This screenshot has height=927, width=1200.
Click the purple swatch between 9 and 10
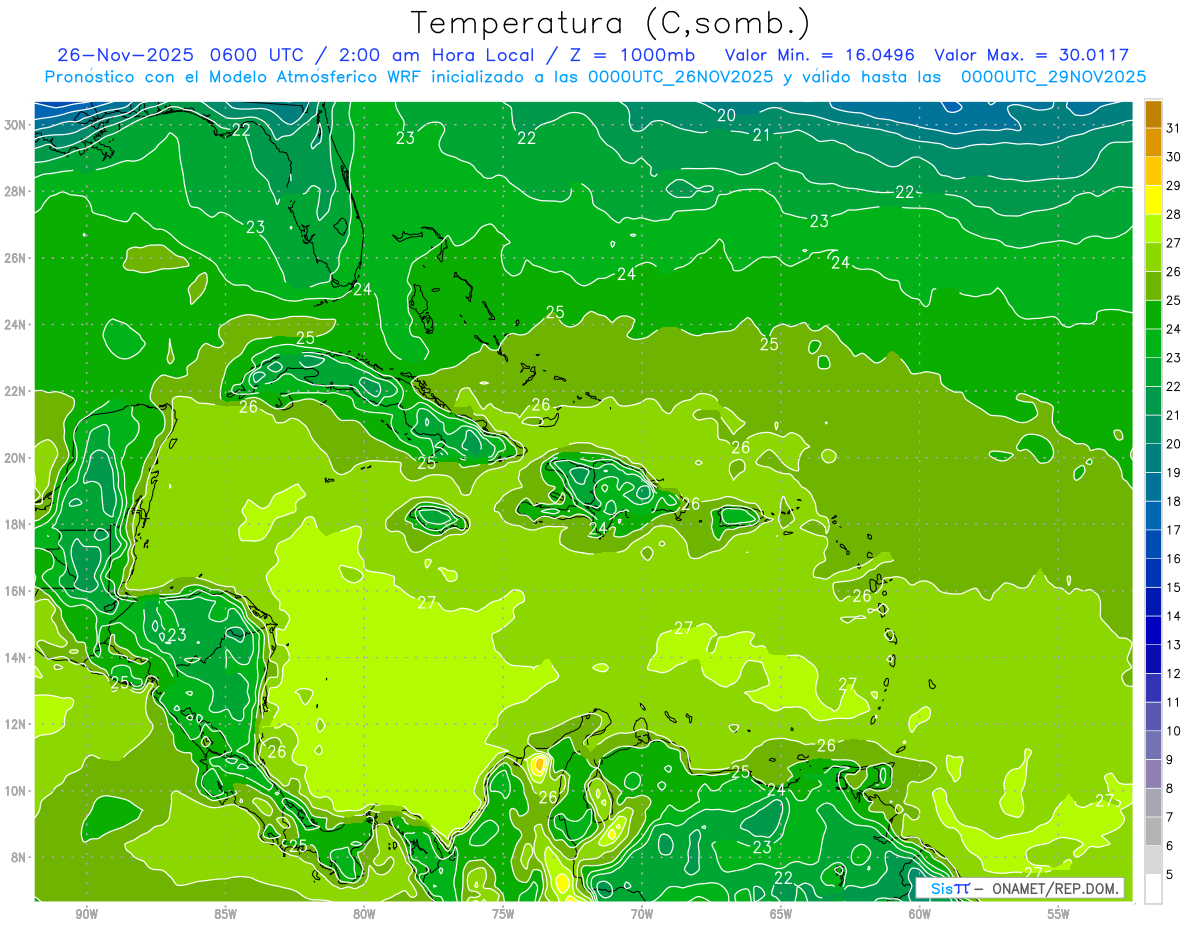(x=1154, y=745)
